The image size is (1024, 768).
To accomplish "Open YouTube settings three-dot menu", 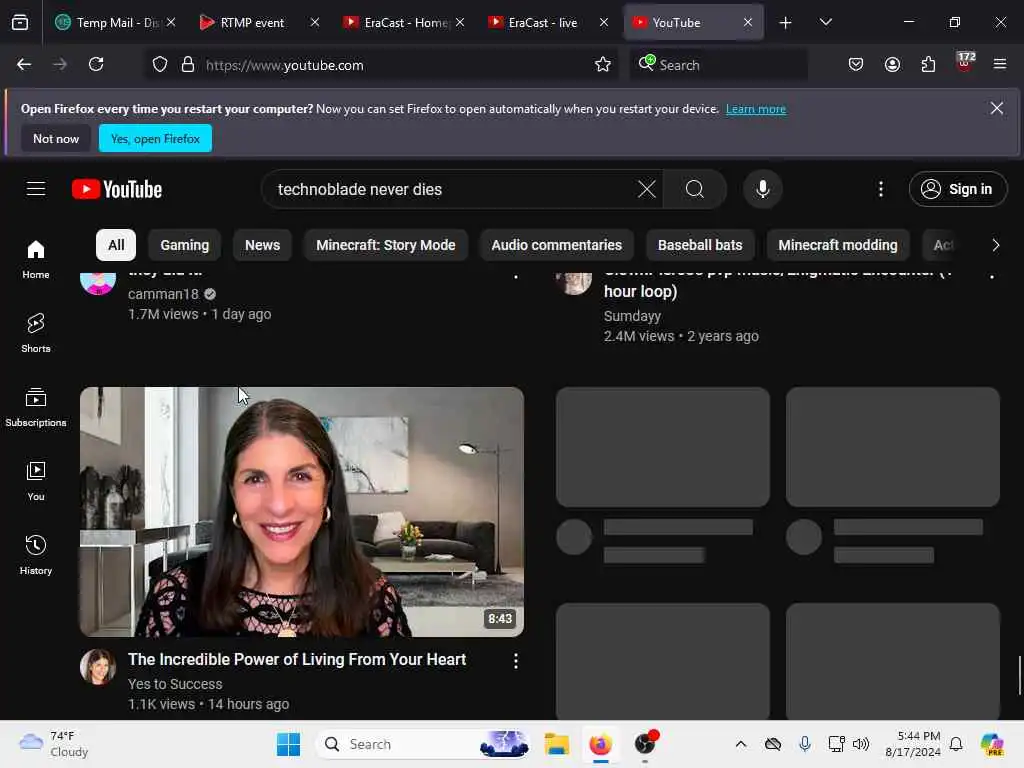I will pyautogui.click(x=881, y=189).
